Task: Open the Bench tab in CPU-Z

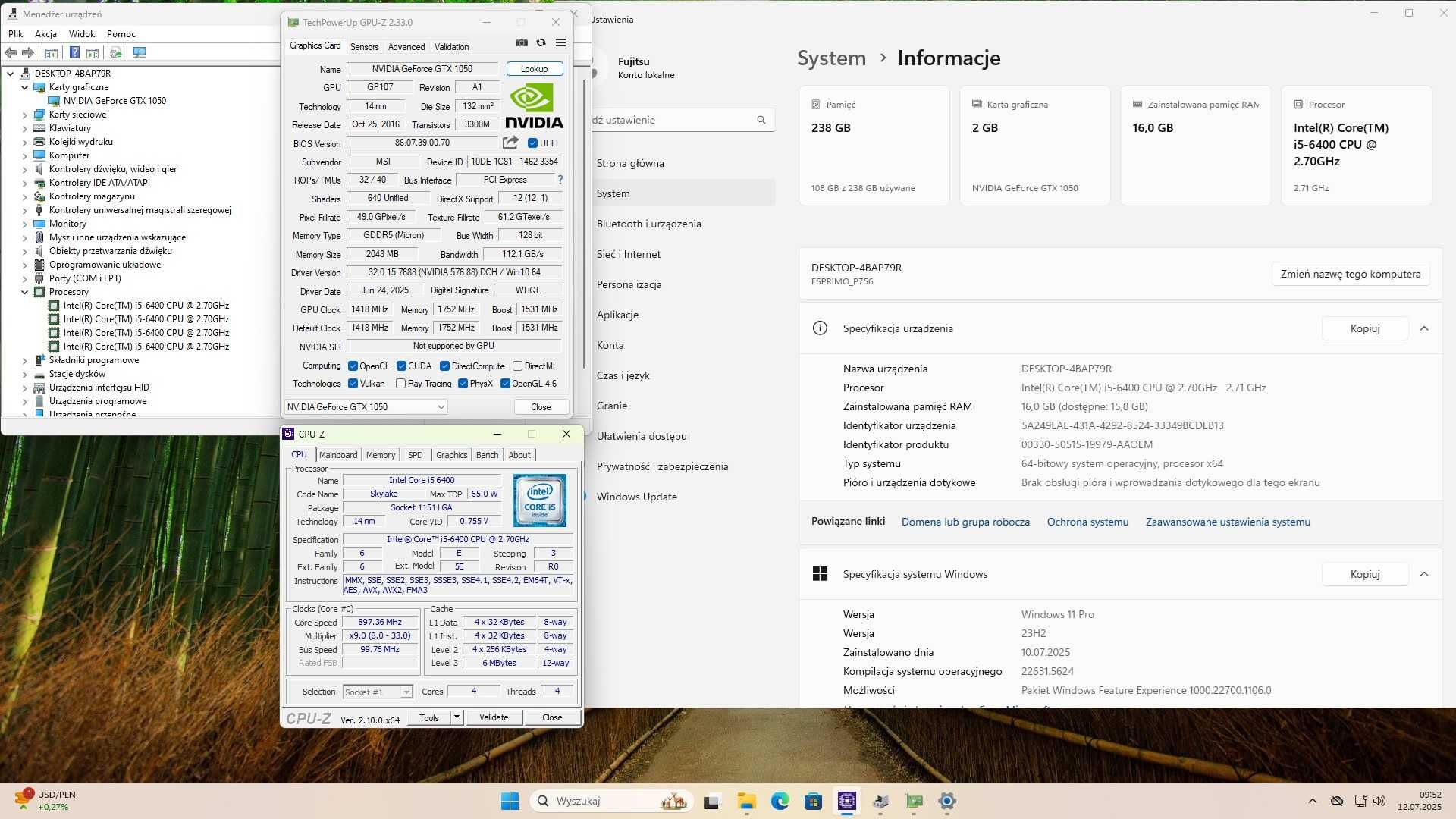Action: pos(488,455)
